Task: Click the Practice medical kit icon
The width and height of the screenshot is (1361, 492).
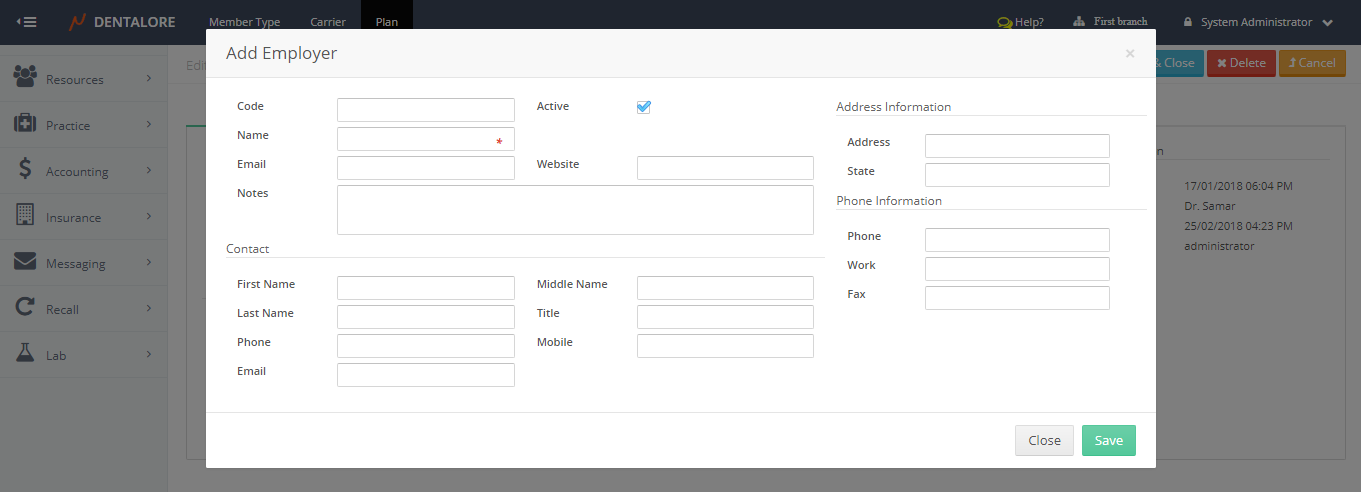Action: click(x=25, y=124)
